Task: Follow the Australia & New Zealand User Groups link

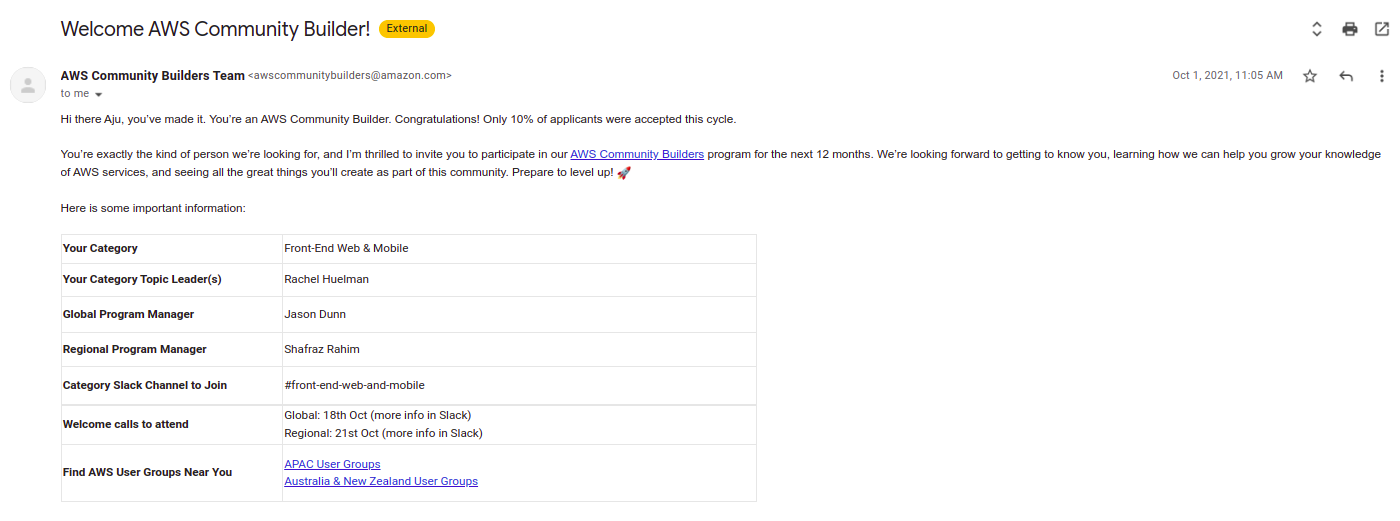Action: (381, 481)
